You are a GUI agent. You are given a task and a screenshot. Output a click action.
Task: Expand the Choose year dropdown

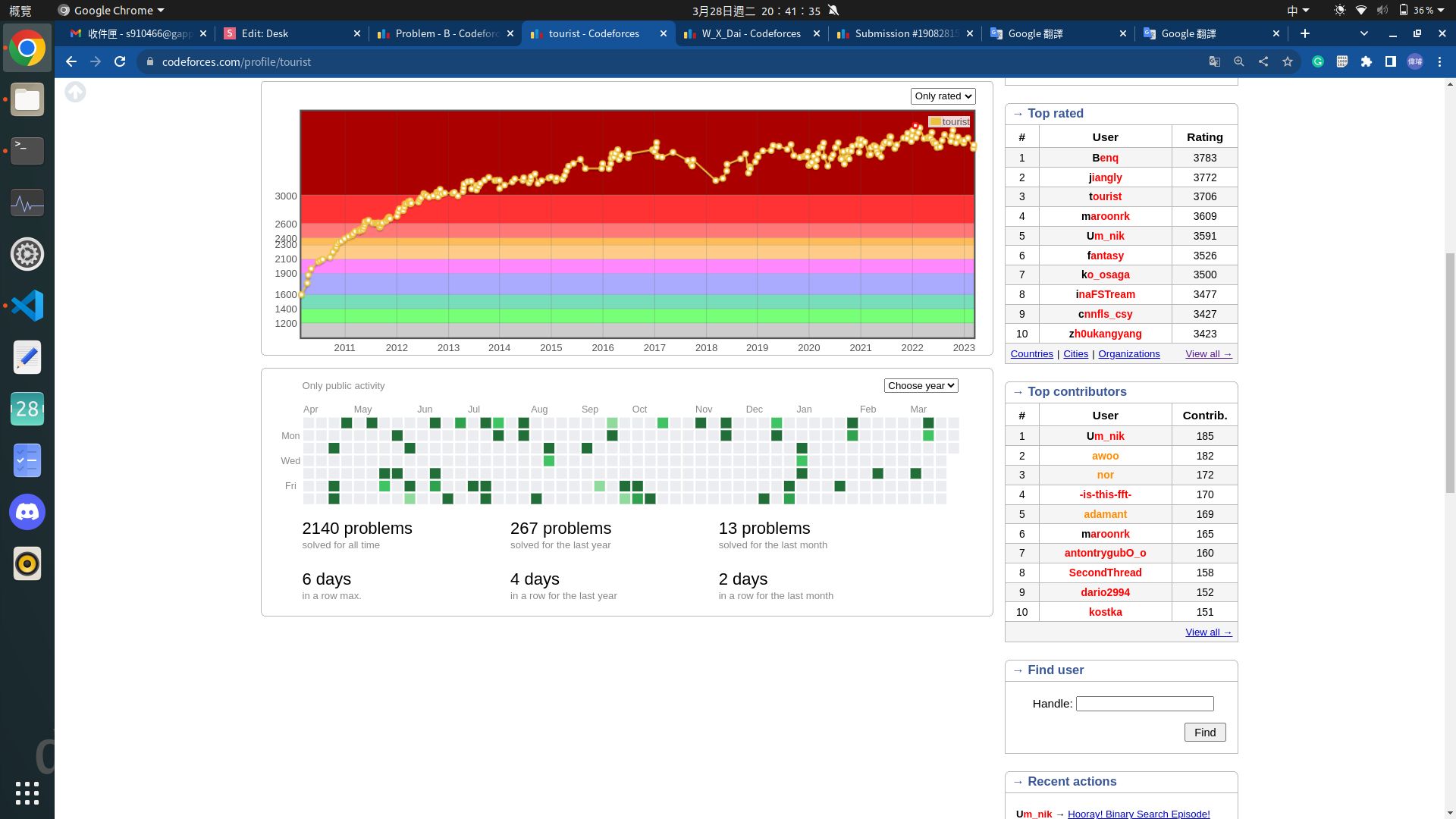(921, 386)
